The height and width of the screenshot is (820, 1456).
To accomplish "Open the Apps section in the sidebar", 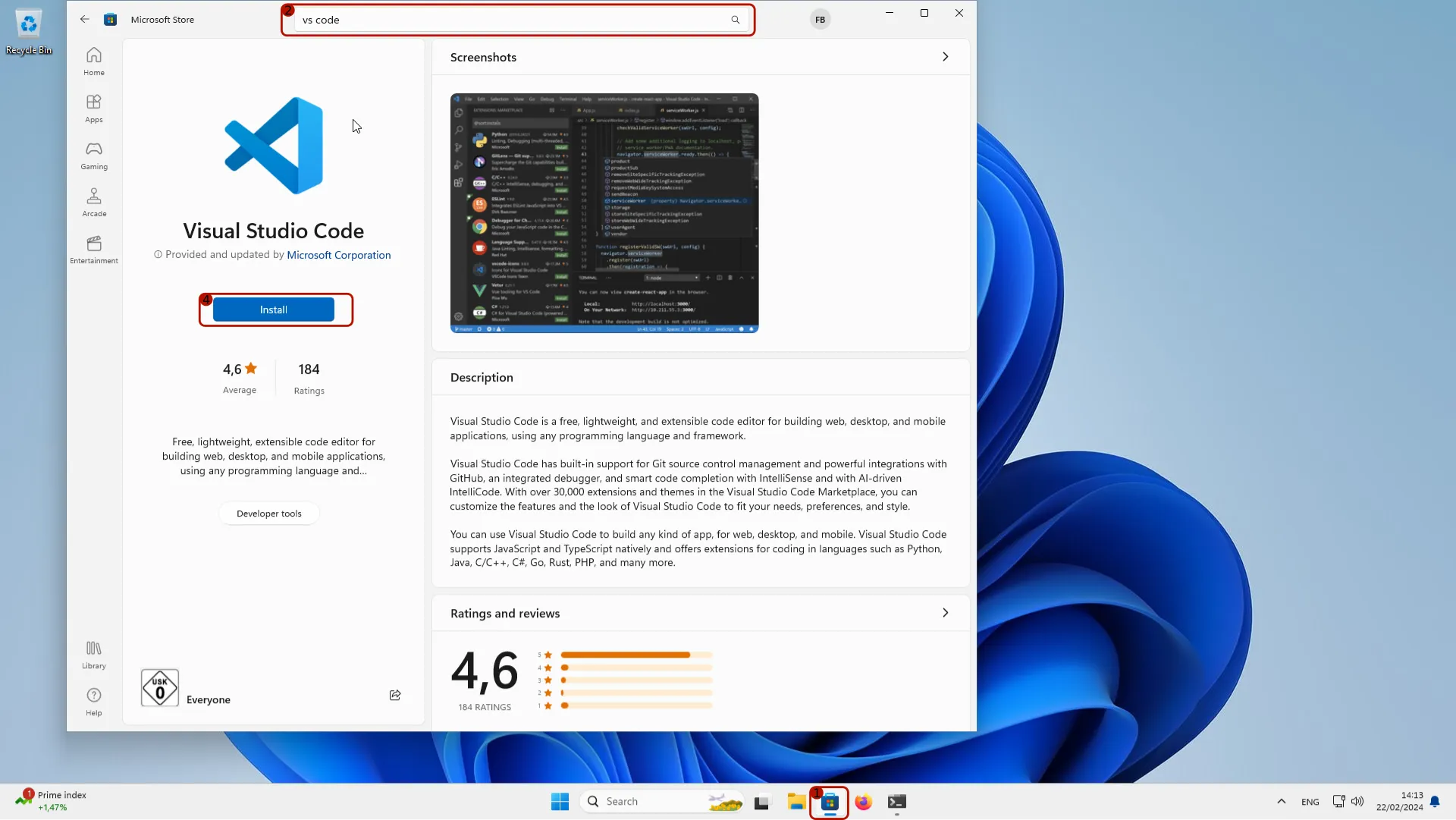I will (93, 108).
